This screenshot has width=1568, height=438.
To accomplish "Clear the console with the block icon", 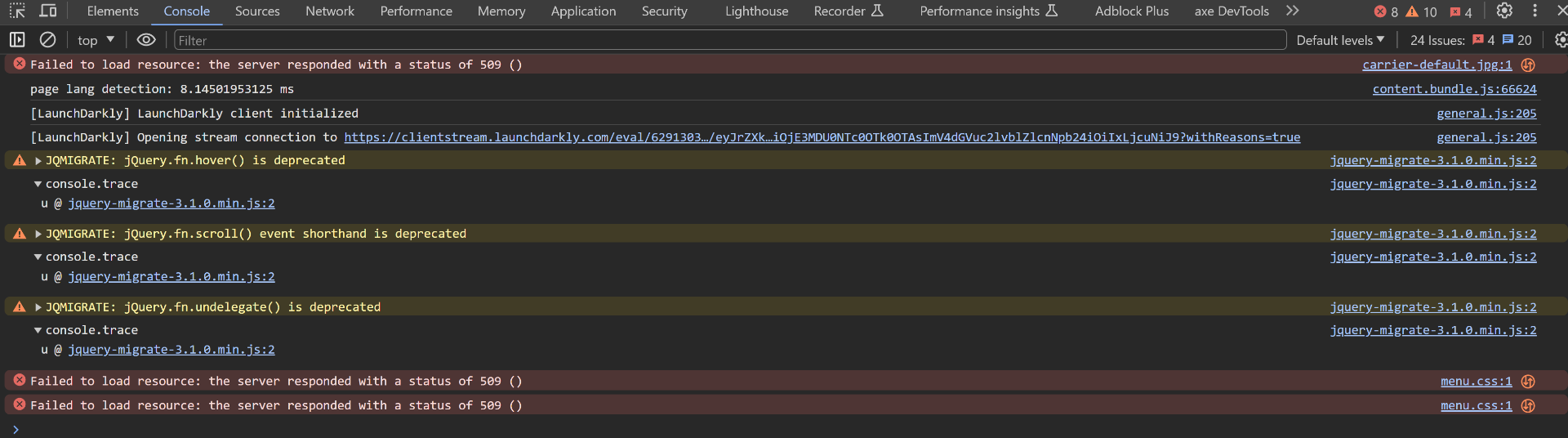I will pos(48,40).
